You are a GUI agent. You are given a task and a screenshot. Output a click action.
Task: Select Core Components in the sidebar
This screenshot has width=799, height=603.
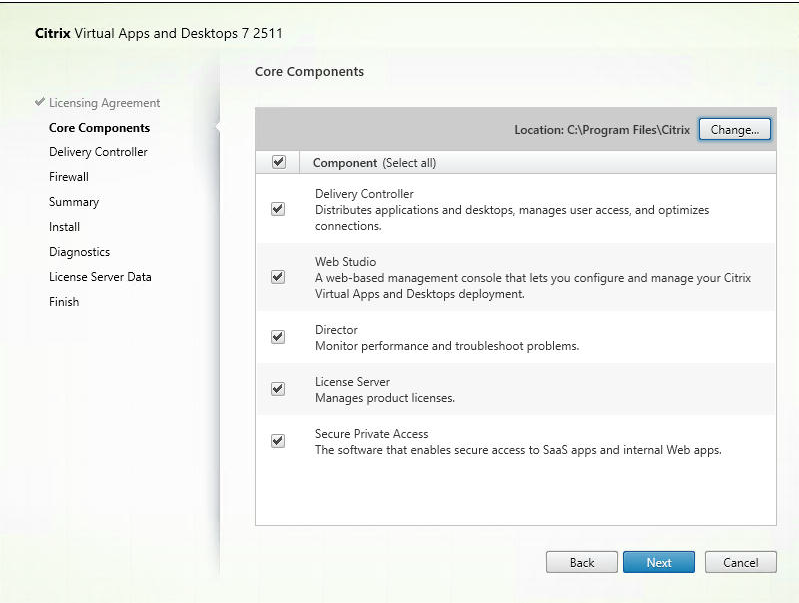[x=99, y=128]
